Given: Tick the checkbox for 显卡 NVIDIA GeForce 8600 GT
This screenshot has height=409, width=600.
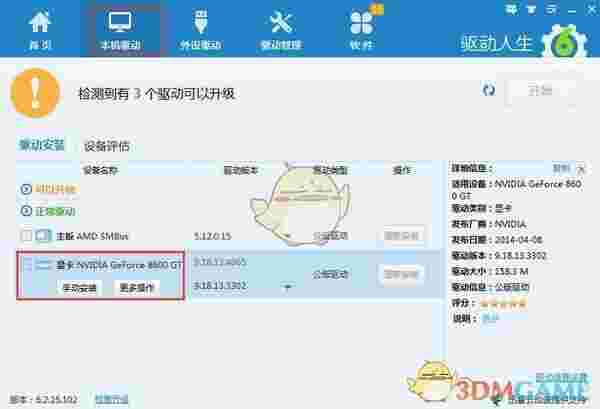Looking at the screenshot, I should (26, 264).
